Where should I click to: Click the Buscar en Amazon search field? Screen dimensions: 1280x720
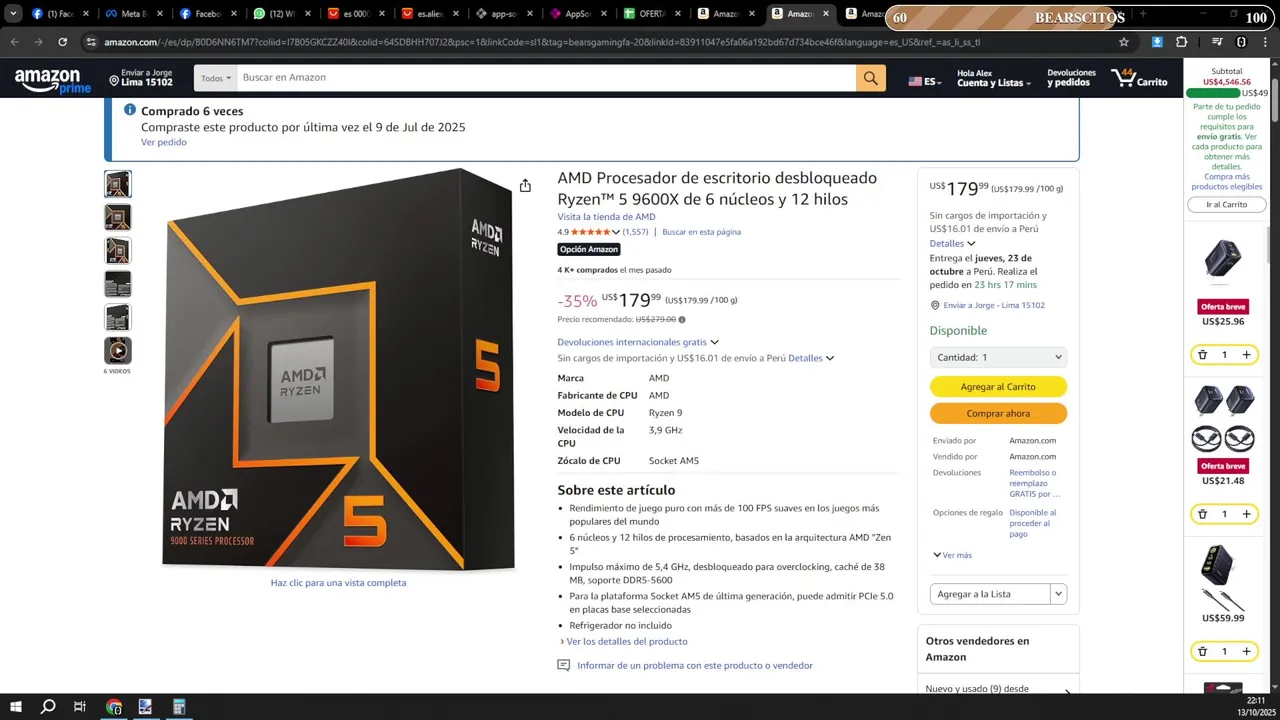point(546,78)
